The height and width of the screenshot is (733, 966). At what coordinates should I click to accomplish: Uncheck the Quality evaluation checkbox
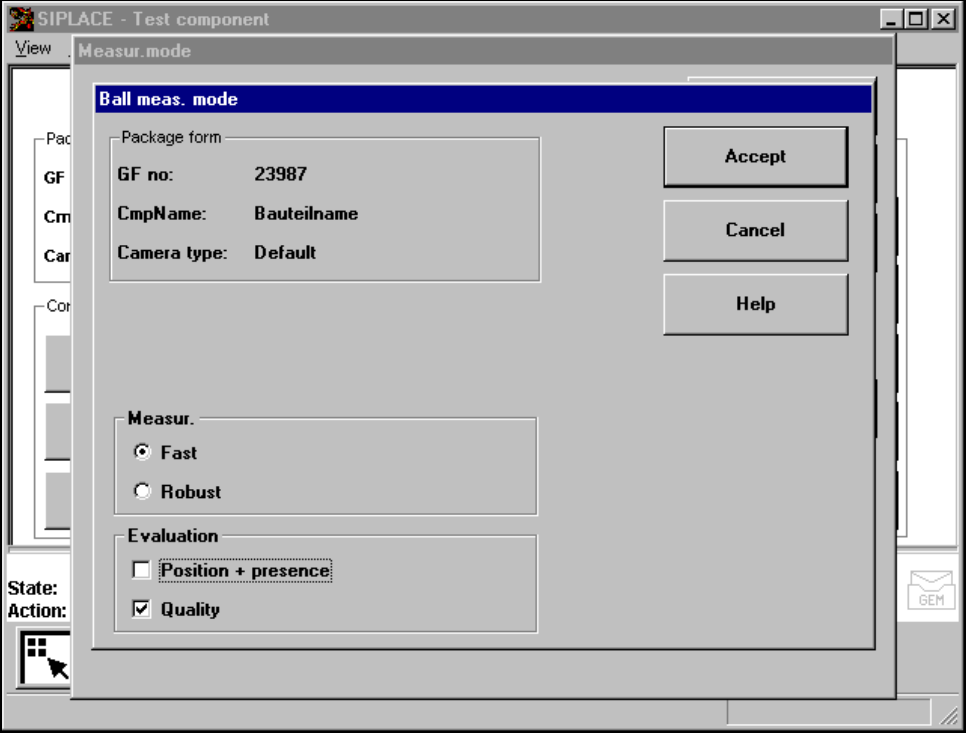(x=141, y=609)
